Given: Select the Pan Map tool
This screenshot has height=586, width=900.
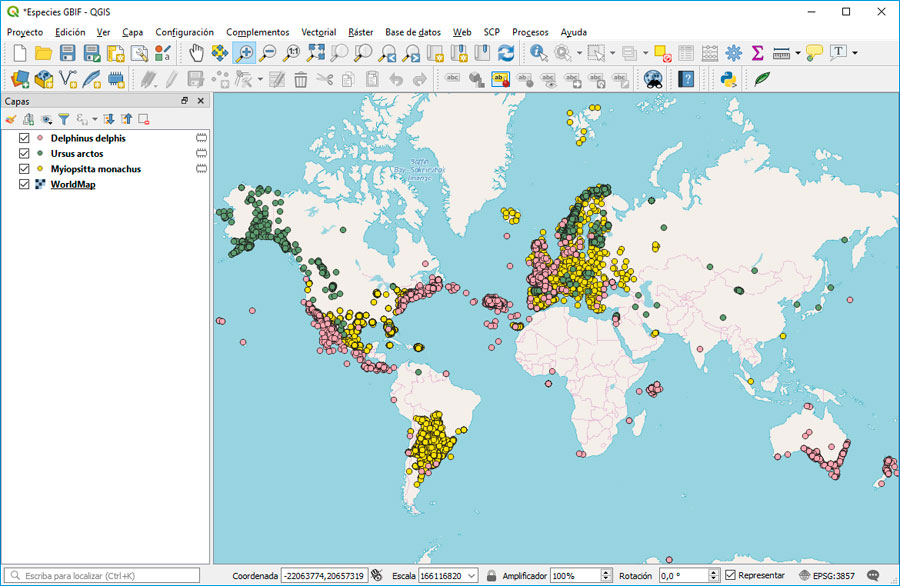Looking at the screenshot, I should (x=196, y=51).
